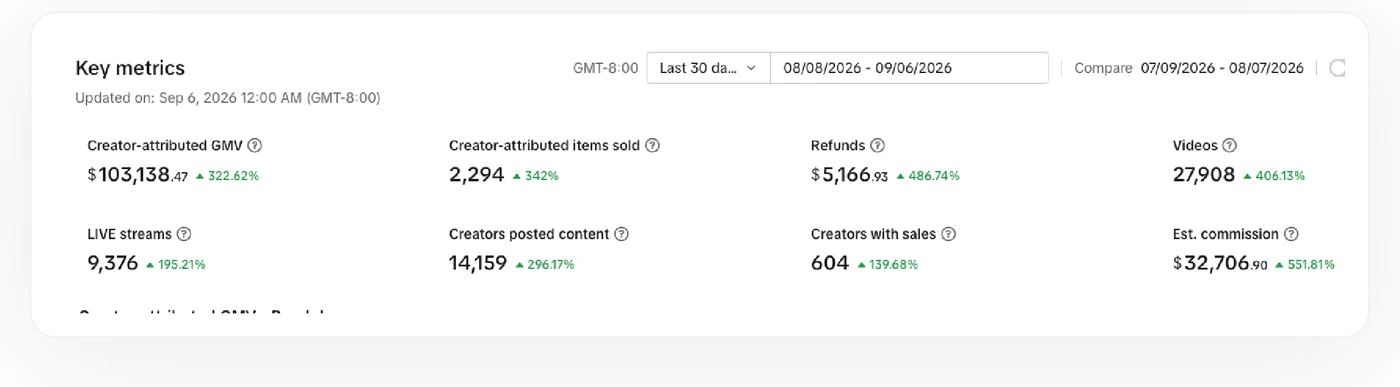The width and height of the screenshot is (1400, 387).
Task: Show info tooltip next to Refunds
Action: [877, 145]
